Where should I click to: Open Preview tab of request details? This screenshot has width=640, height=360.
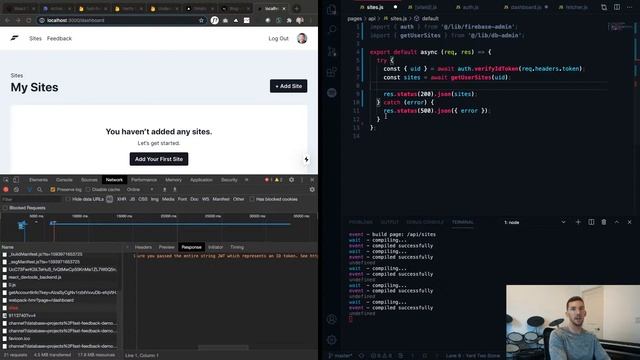167,247
